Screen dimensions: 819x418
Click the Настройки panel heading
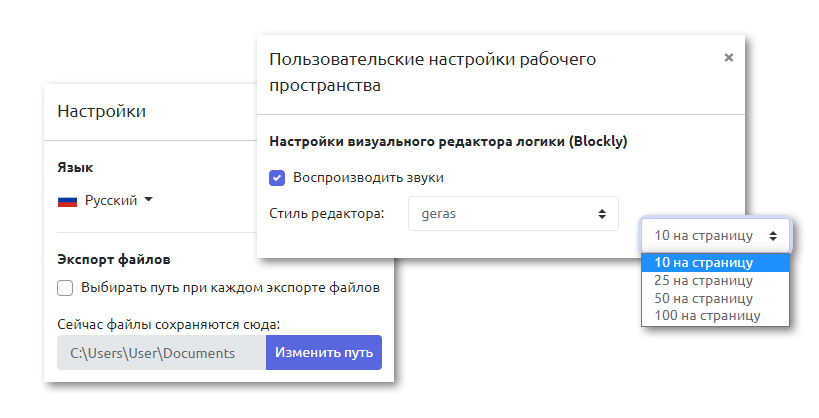click(x=102, y=111)
